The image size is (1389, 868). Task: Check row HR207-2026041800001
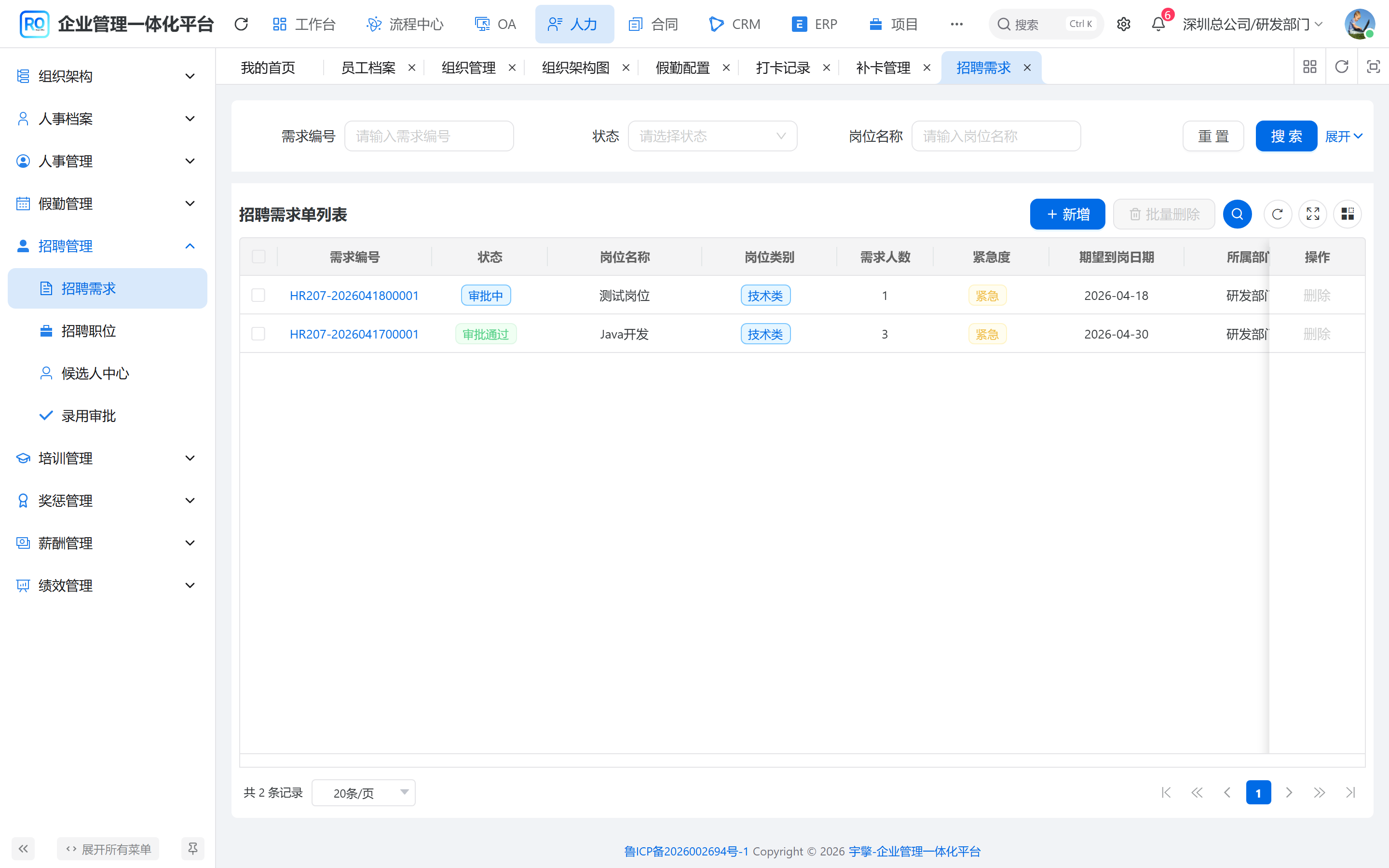click(259, 295)
